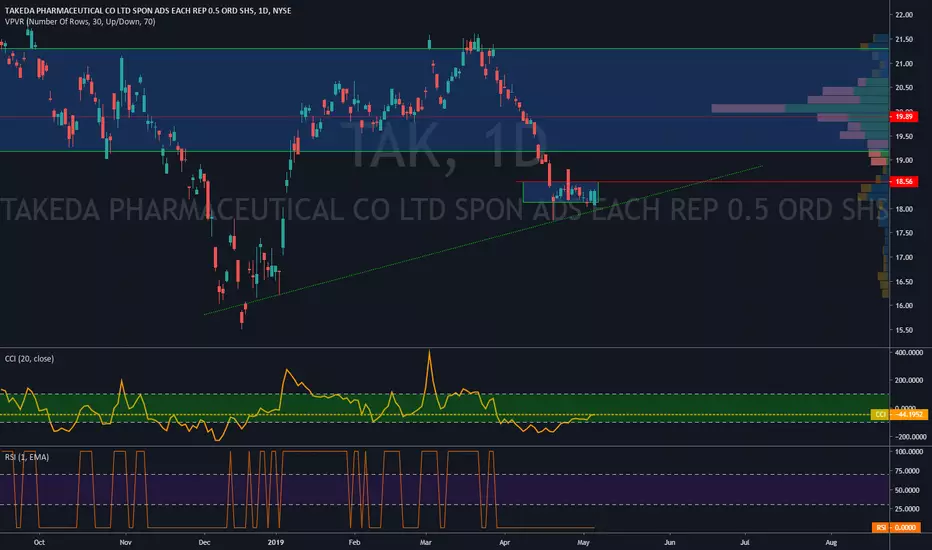Click the 19.00 price axis tick
Screen dimensions: 932x550
pos(904,160)
